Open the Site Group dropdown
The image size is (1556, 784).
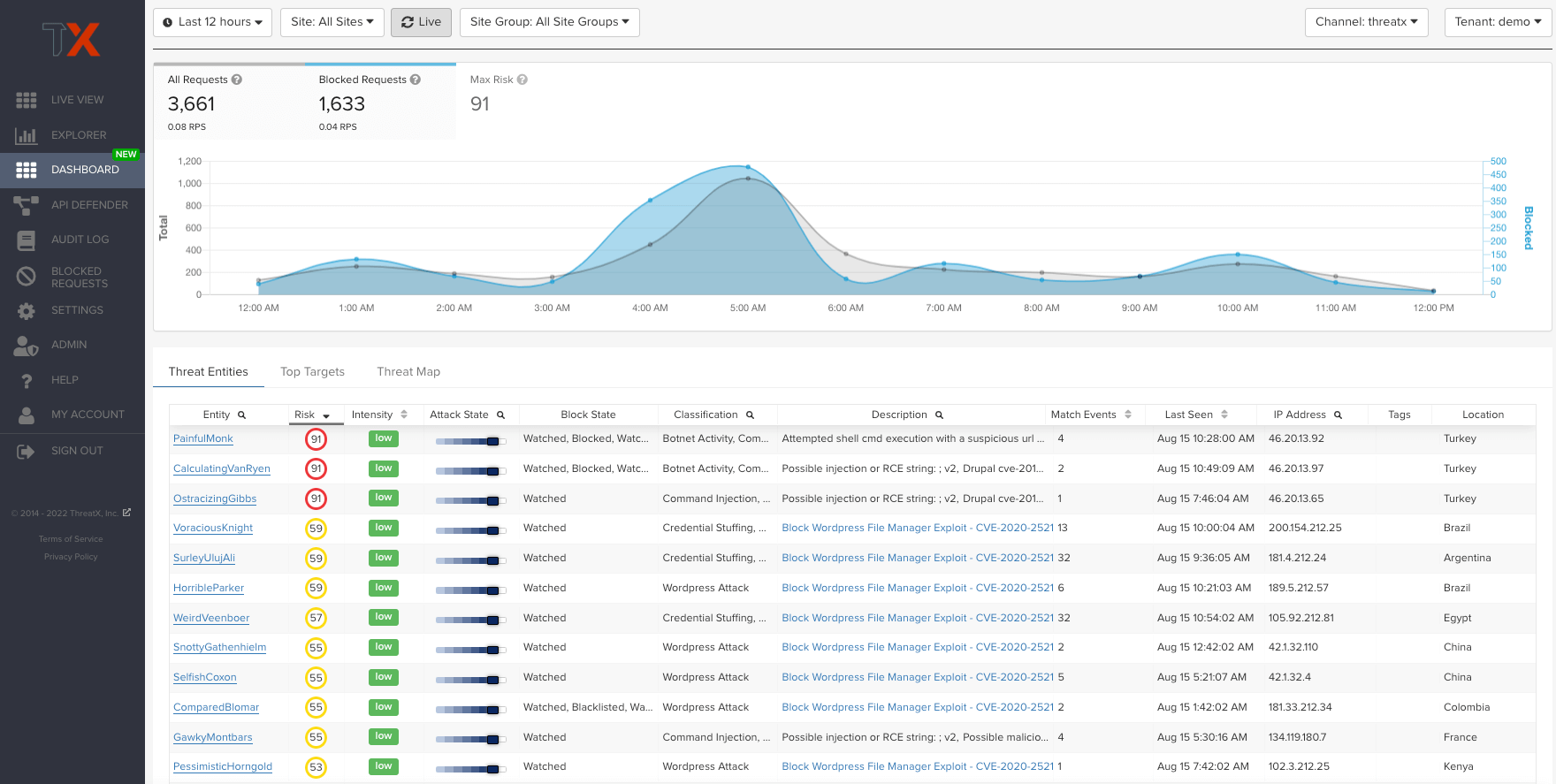coord(549,22)
